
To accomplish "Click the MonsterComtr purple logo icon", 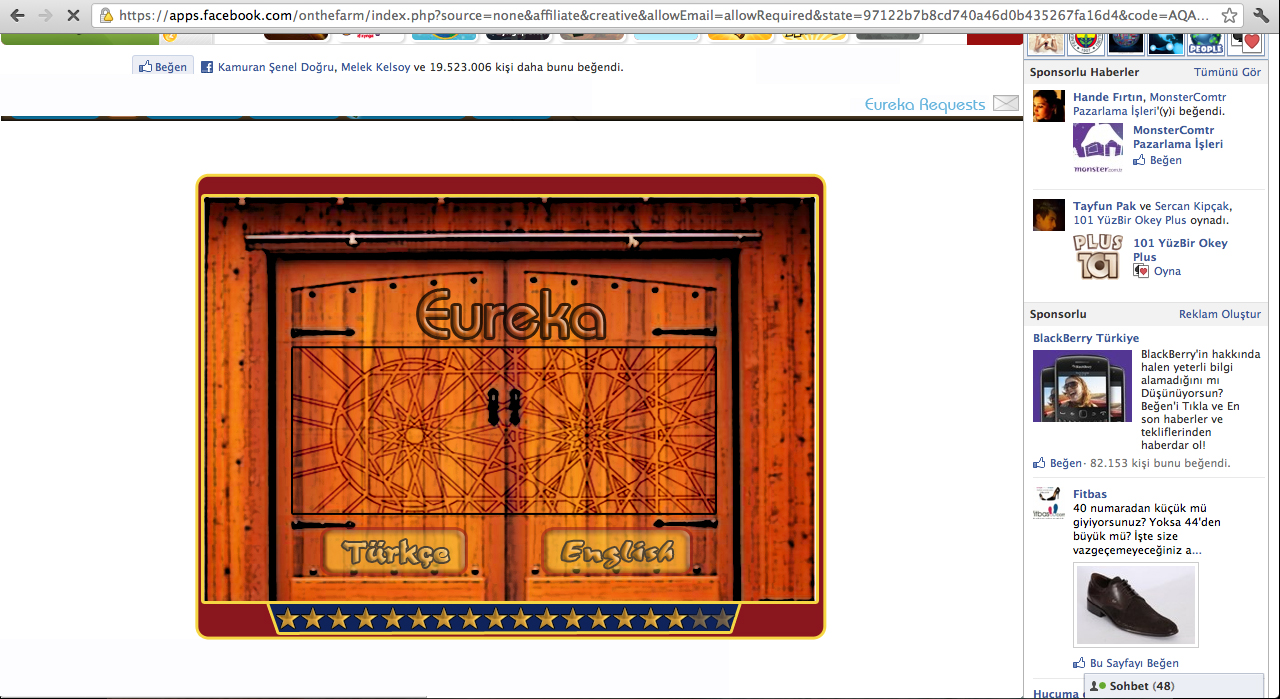I will tap(1097, 146).
